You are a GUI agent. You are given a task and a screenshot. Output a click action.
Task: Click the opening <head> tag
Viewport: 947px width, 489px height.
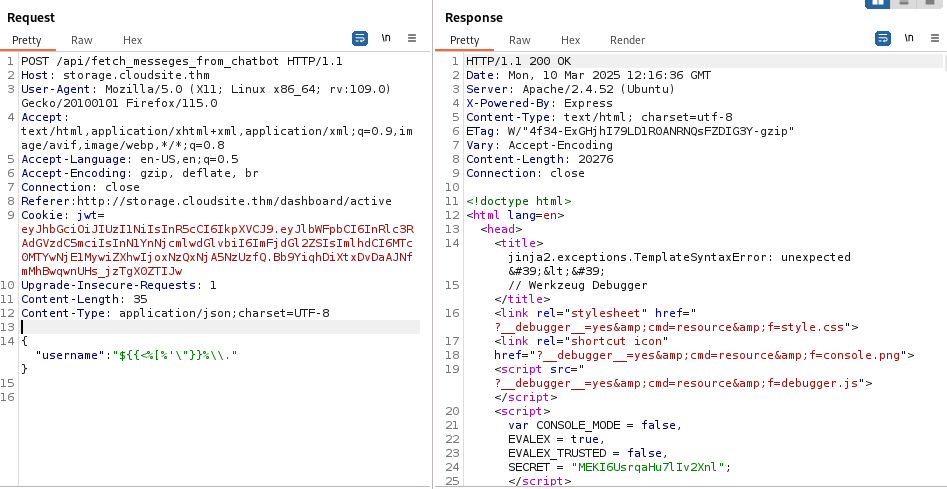tap(501, 229)
